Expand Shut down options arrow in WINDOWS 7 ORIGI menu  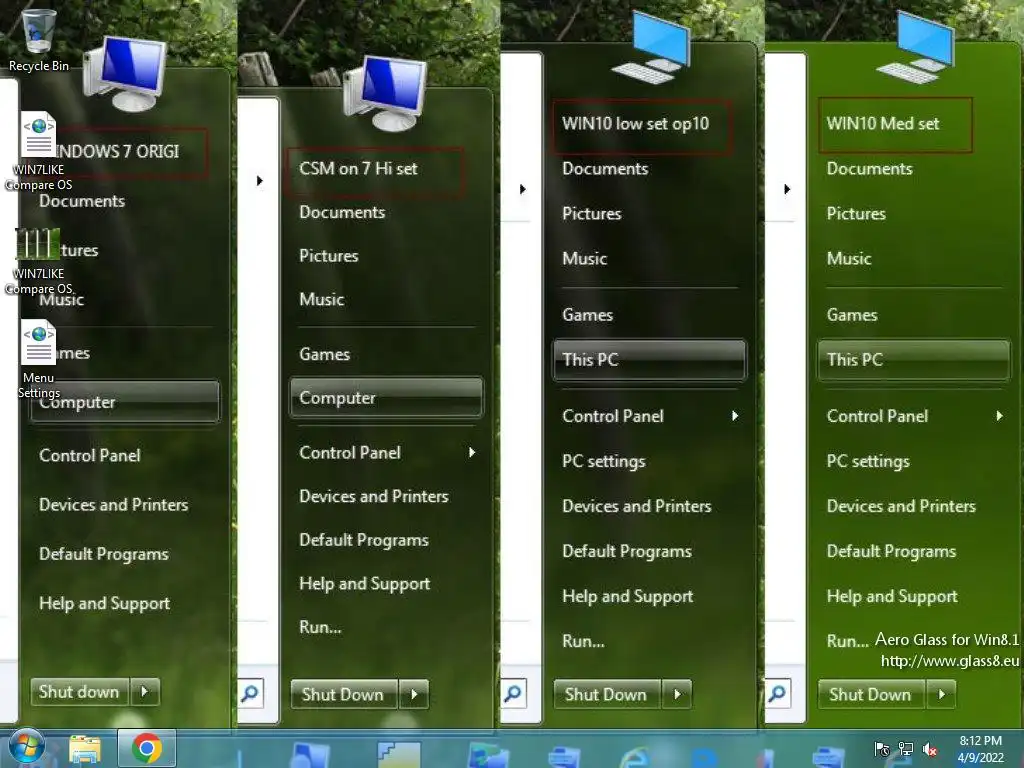(x=145, y=692)
